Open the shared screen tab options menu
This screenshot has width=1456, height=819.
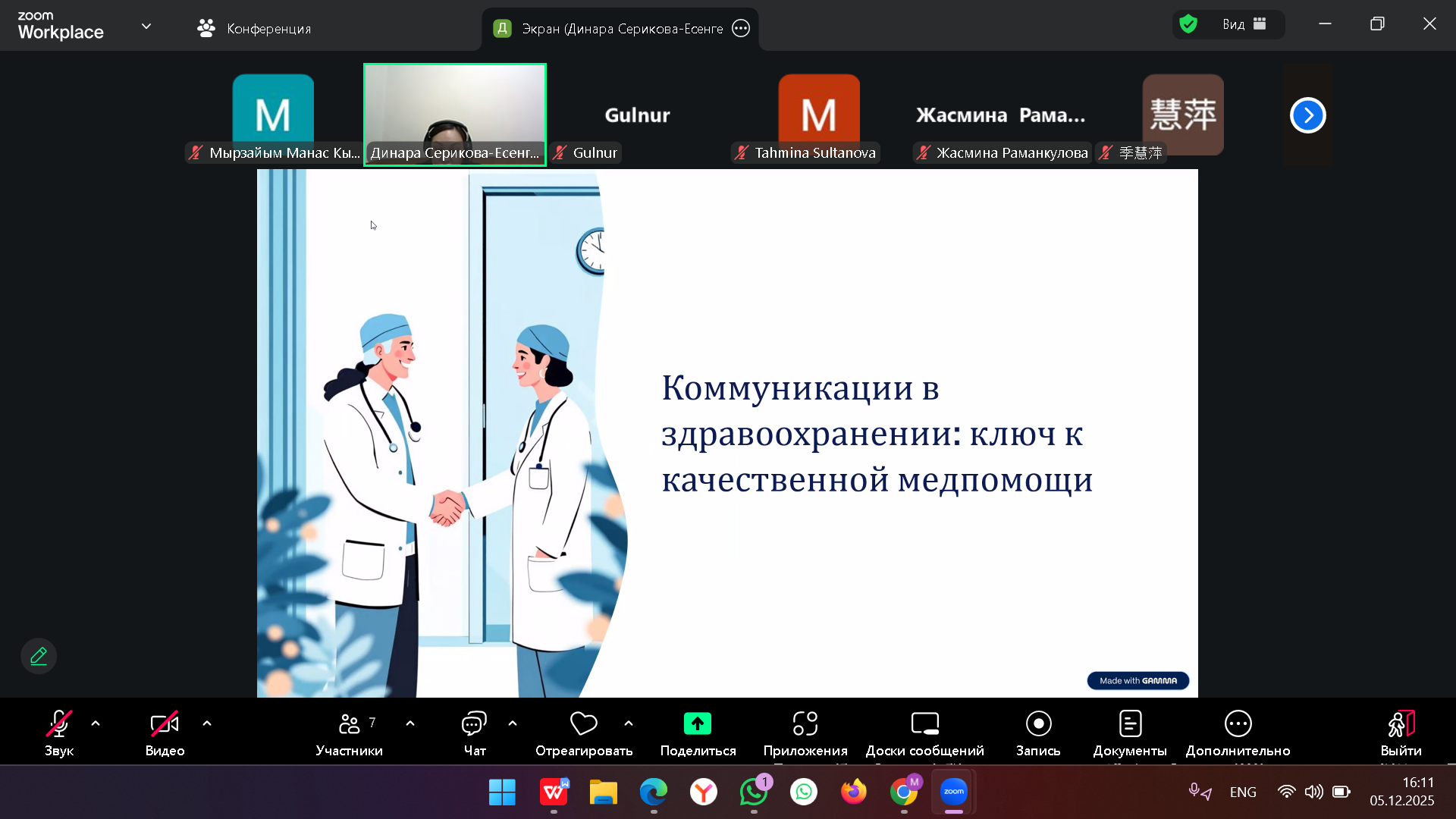tap(741, 29)
